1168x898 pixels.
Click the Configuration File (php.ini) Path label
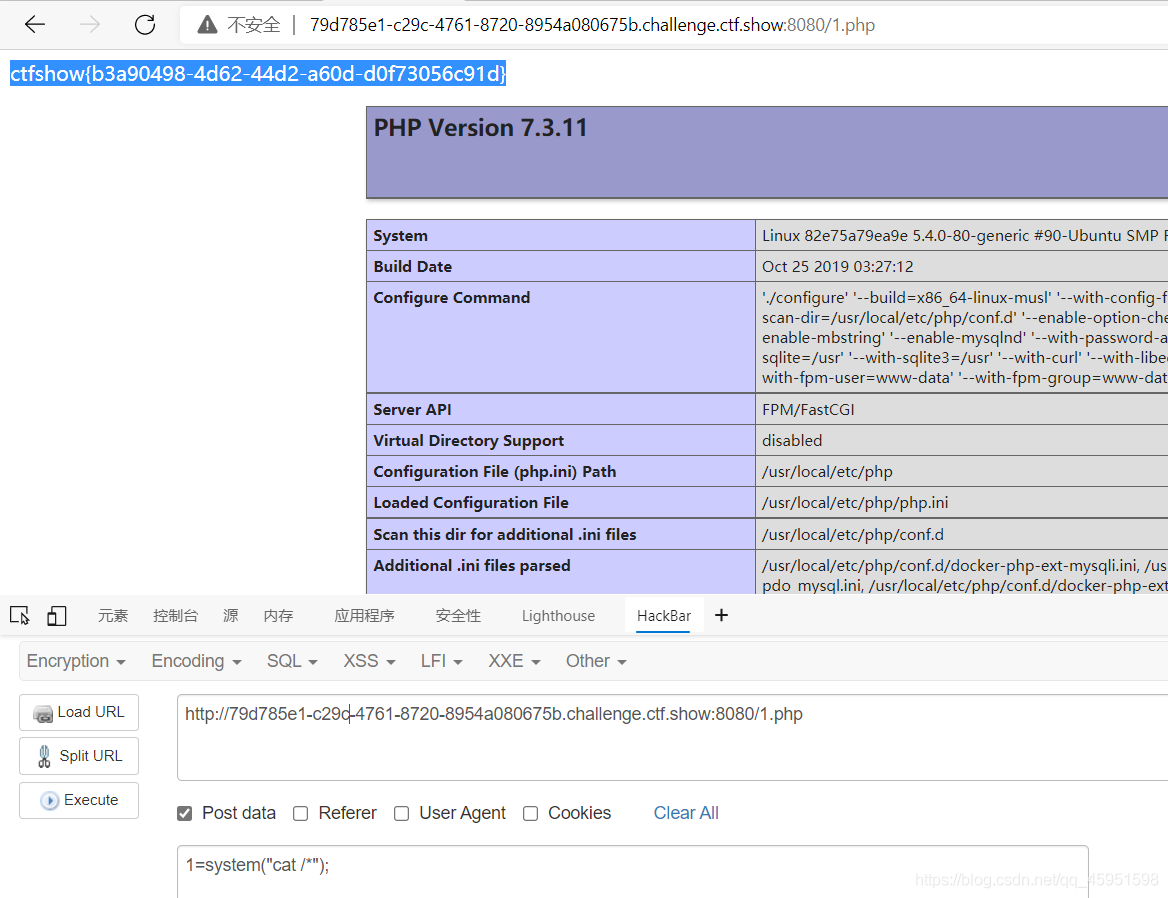[495, 472]
